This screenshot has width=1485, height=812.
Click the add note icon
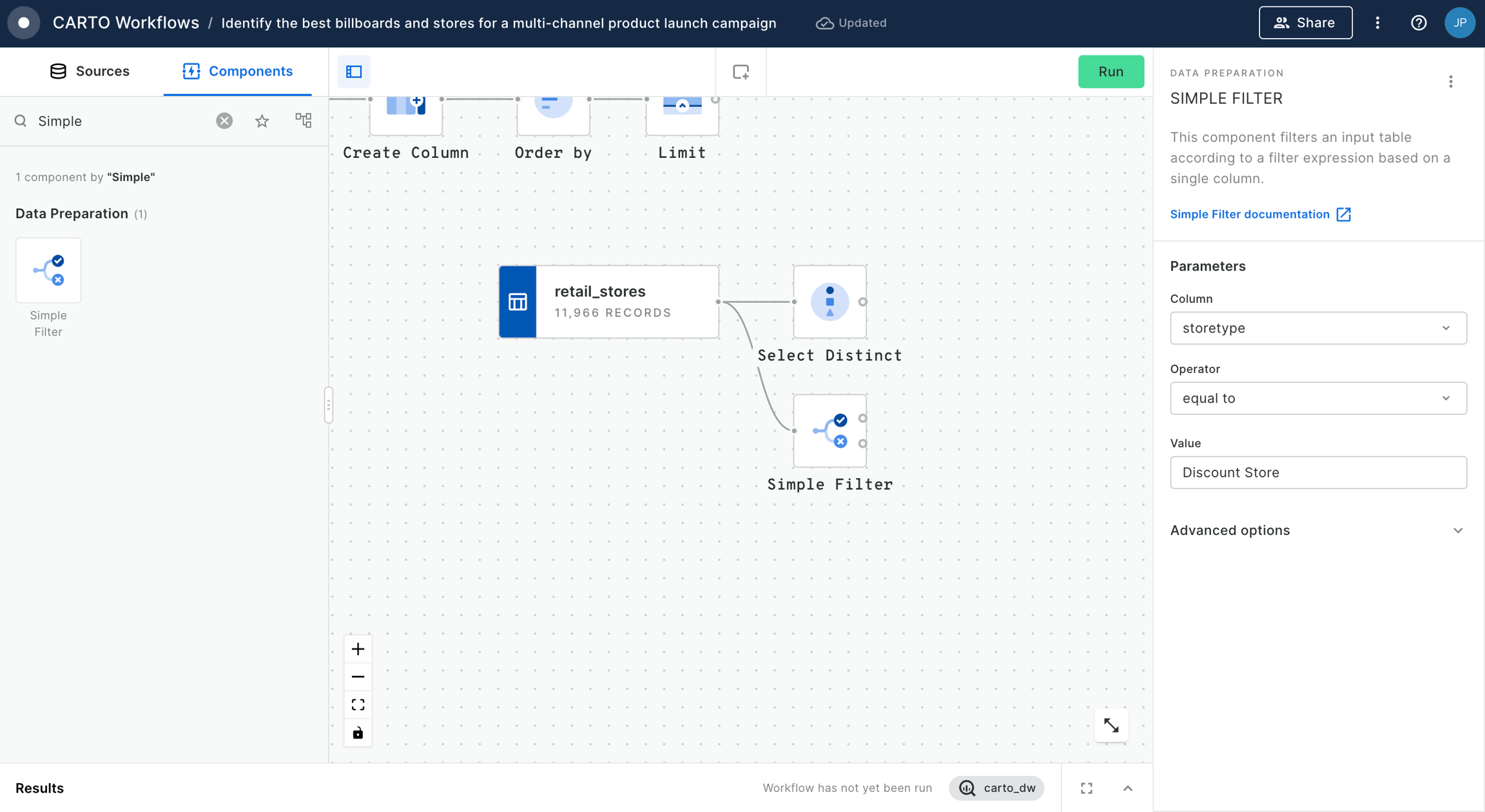(x=741, y=72)
